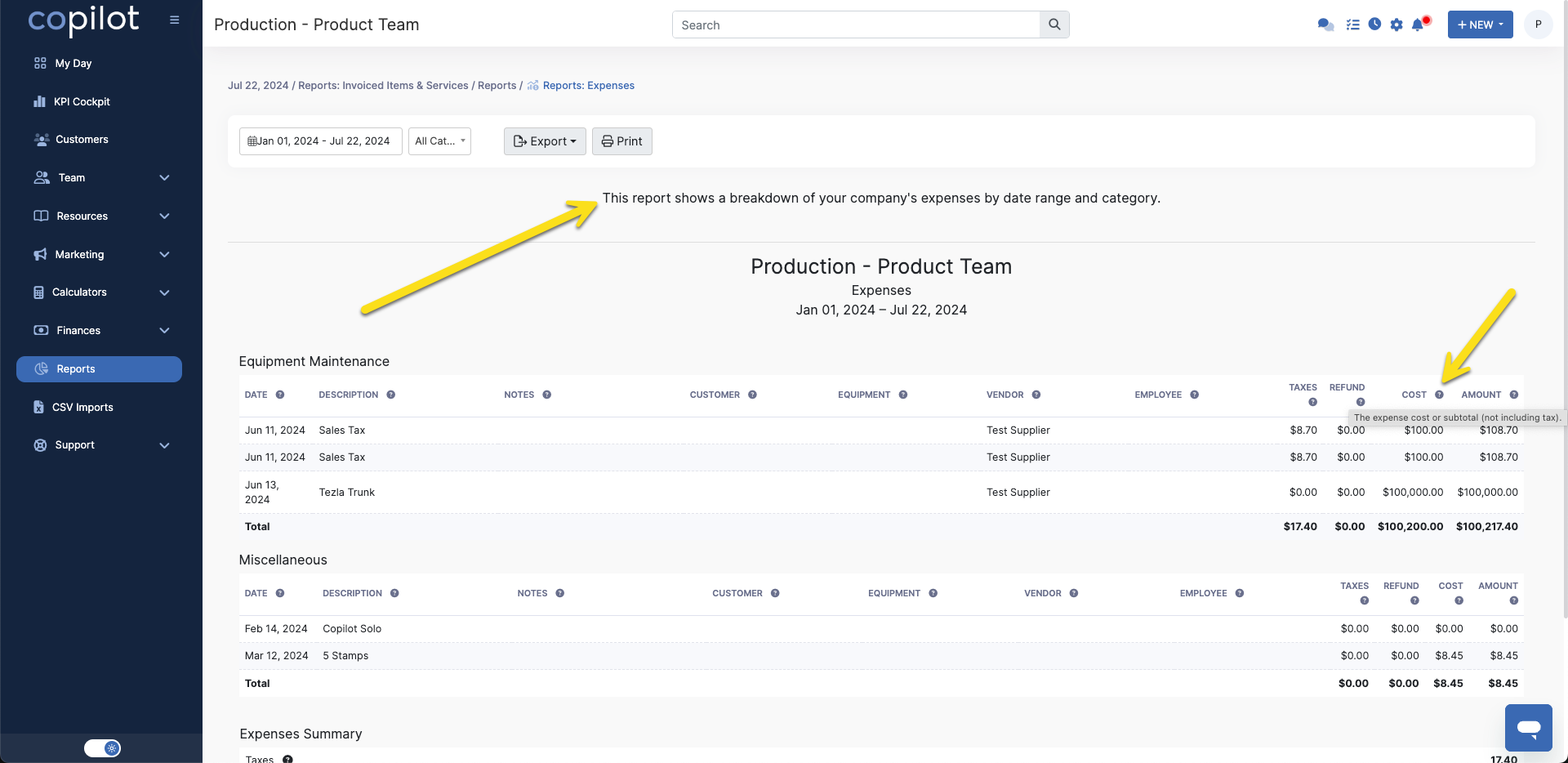Click the REFUND help icon in Equipment Maintenance
Image resolution: width=1568 pixels, height=763 pixels.
pos(1361,402)
